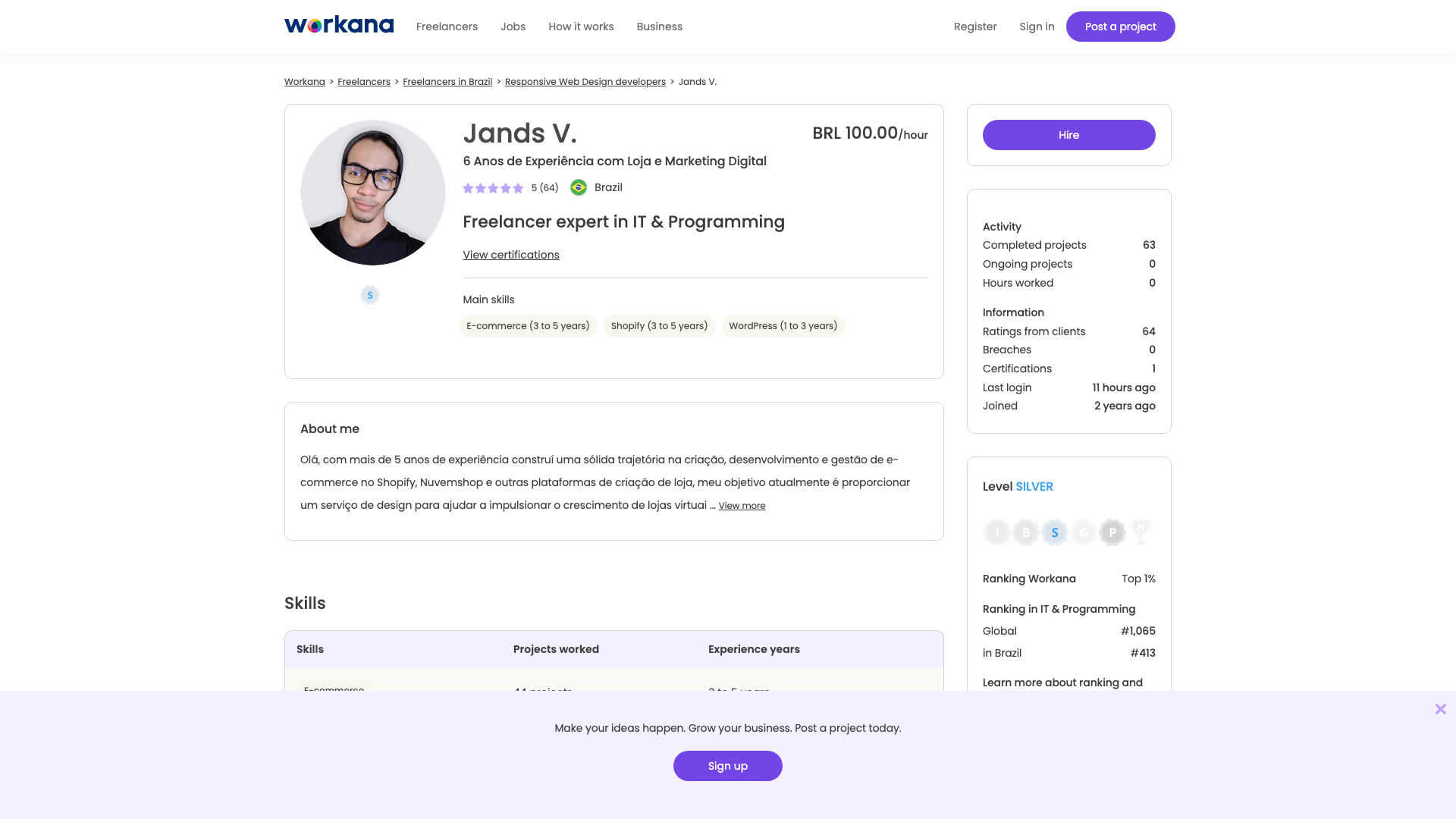Click Jands V. profile photo
This screenshot has width=1456, height=819.
click(372, 193)
